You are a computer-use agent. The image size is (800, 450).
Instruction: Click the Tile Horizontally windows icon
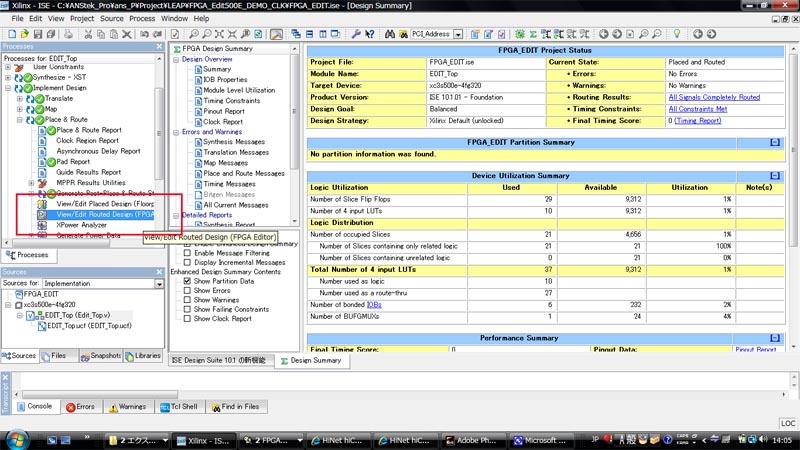click(309, 34)
